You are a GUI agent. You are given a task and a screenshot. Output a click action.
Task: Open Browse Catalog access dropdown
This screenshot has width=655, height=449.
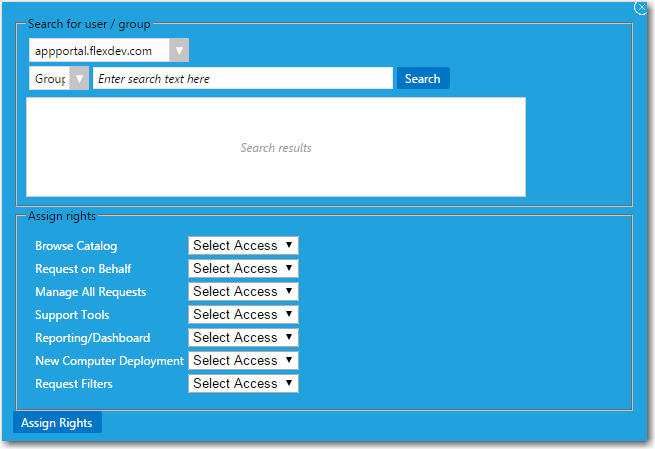[x=243, y=245]
